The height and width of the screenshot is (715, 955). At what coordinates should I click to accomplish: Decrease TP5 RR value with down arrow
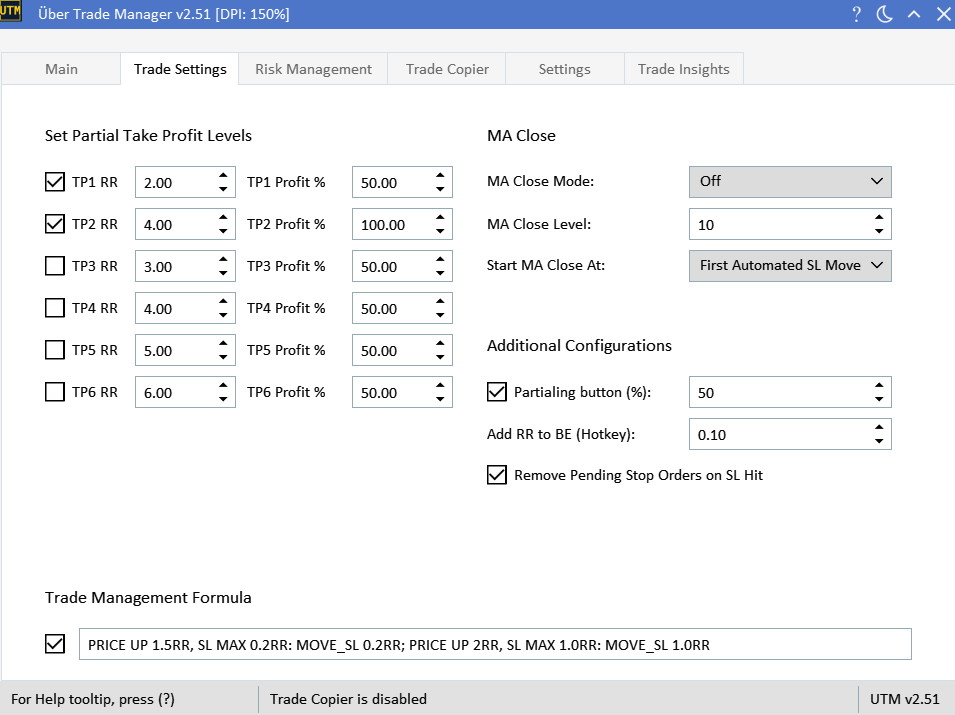pyautogui.click(x=223, y=357)
